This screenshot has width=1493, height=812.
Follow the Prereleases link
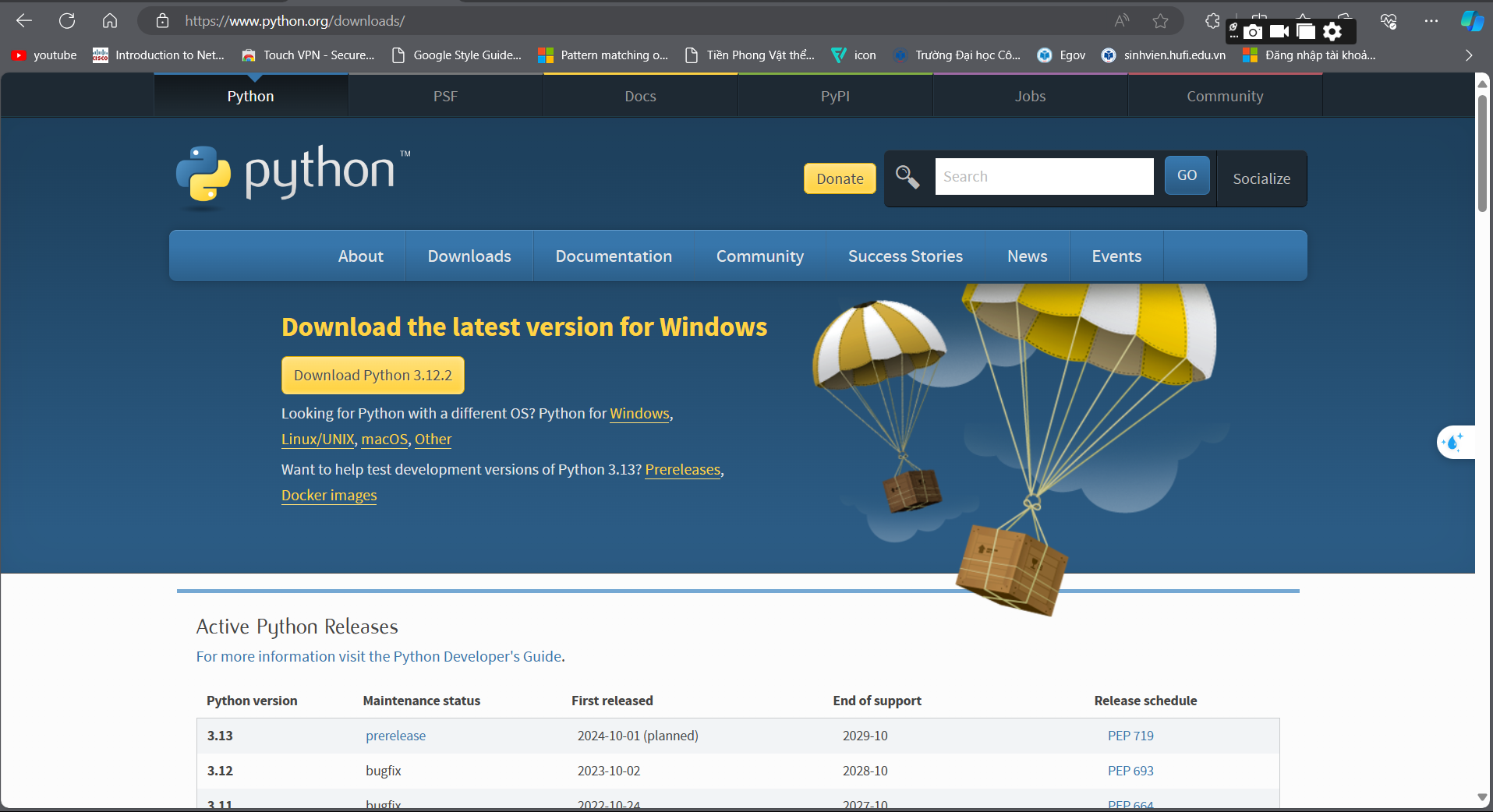pyautogui.click(x=683, y=470)
